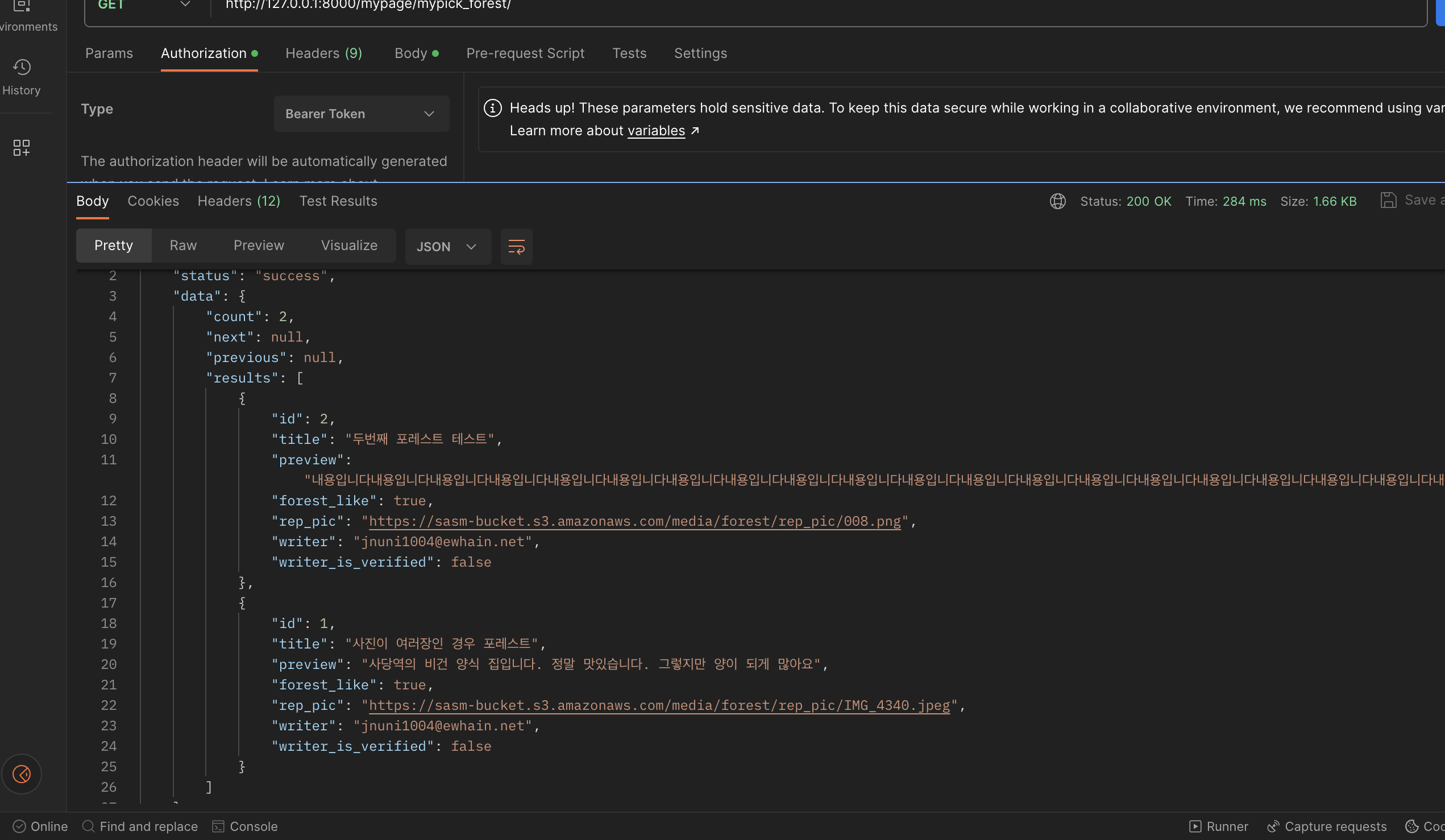Switch to Preview response view
This screenshot has height=840, width=1445.
pos(259,246)
